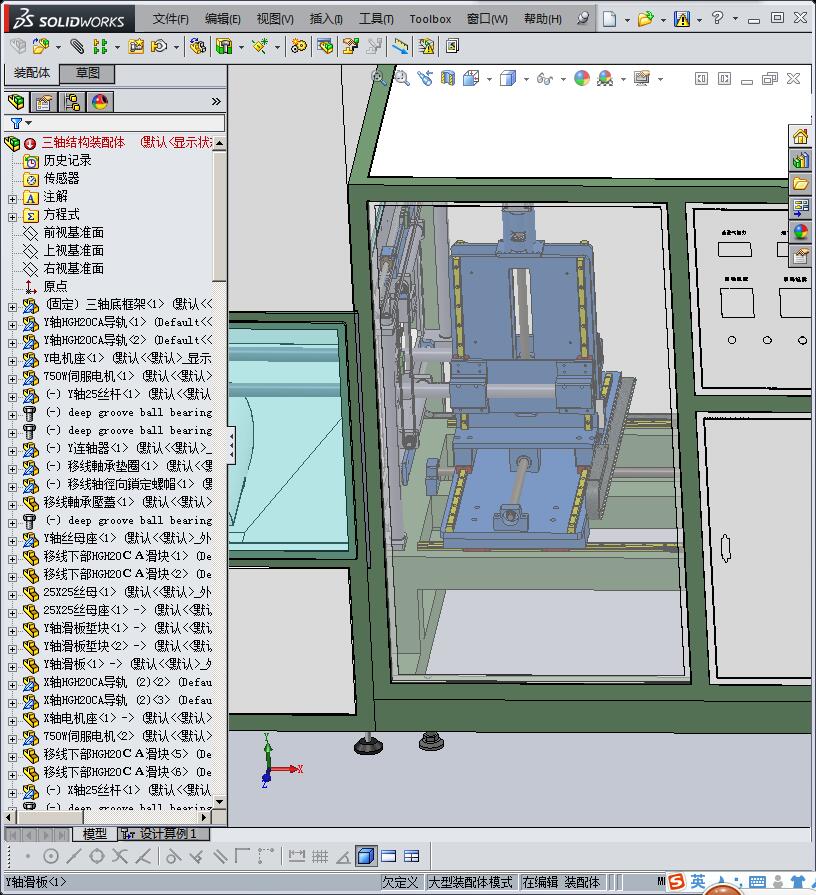
Task: Switch to the 草图 tab
Action: (x=88, y=73)
